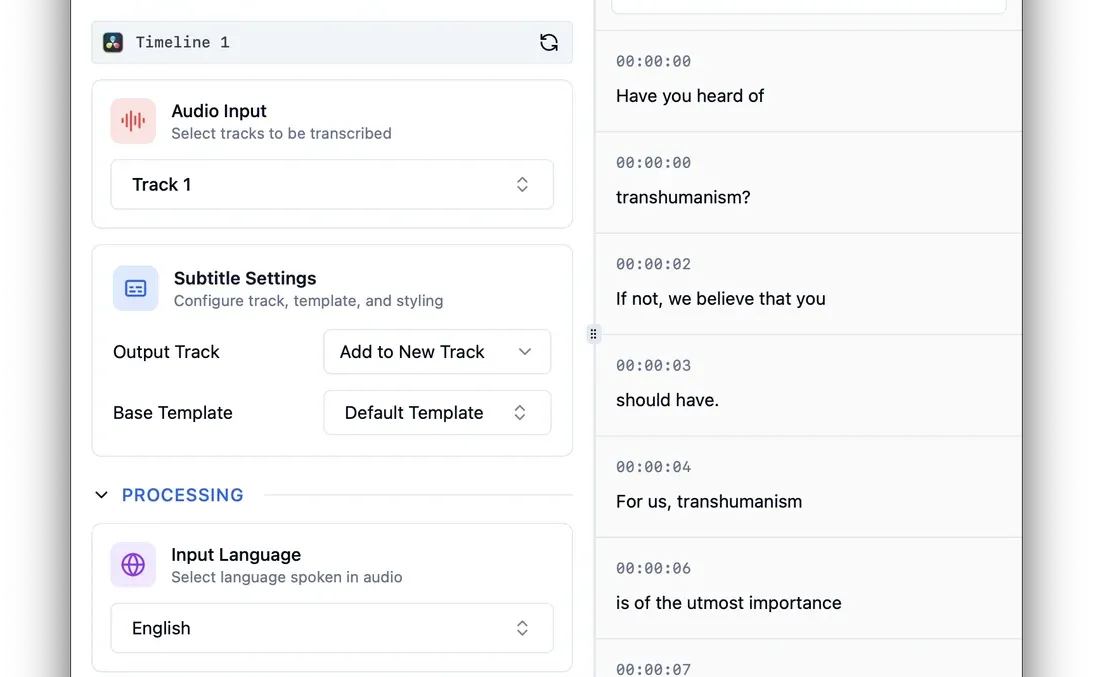Click the panel resize drag handle
The height and width of the screenshot is (677, 1093).
pos(593,334)
